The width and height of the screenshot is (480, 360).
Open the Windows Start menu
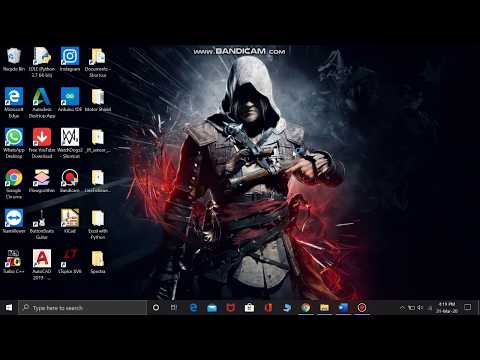coord(9,308)
